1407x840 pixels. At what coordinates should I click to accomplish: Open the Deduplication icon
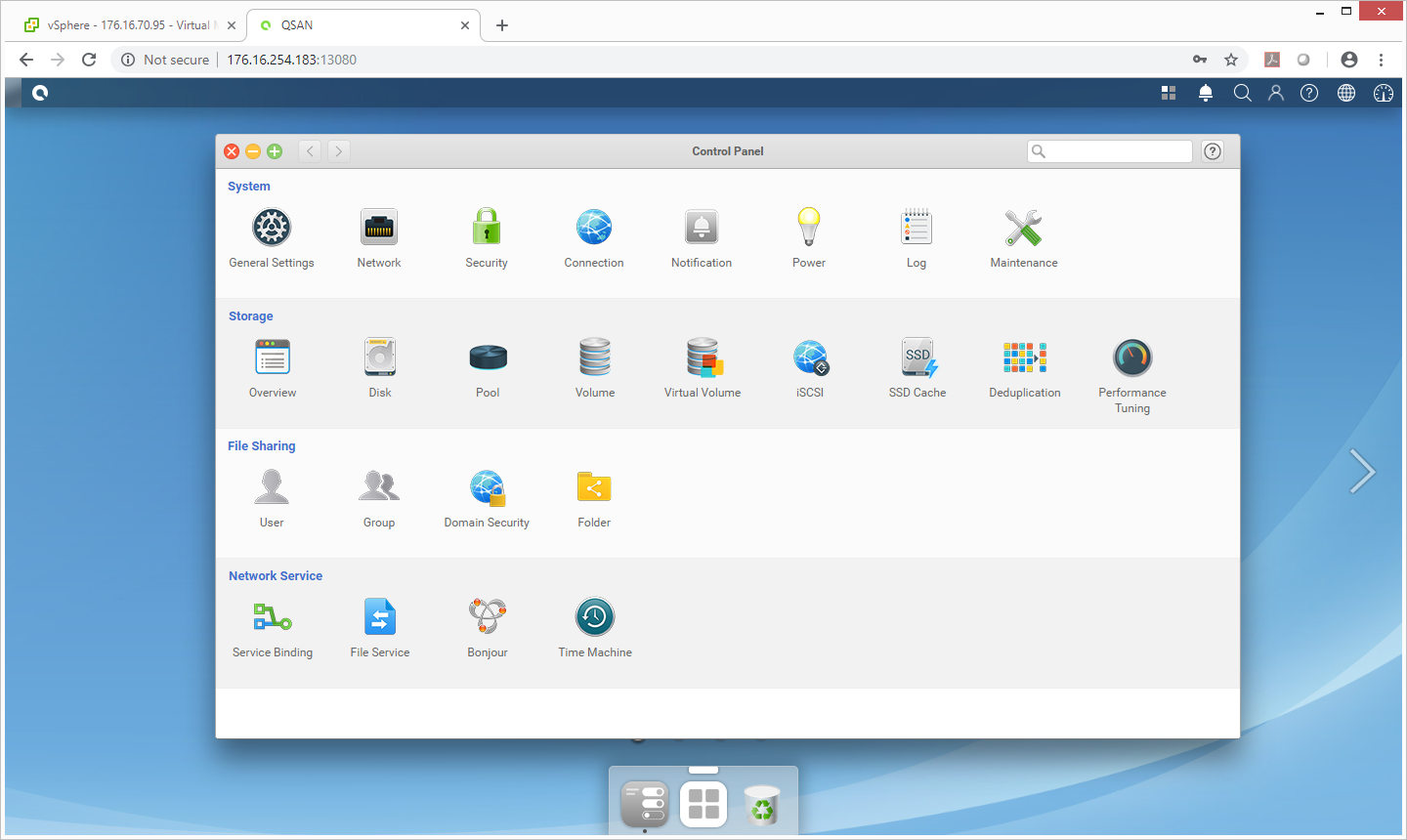pos(1025,357)
